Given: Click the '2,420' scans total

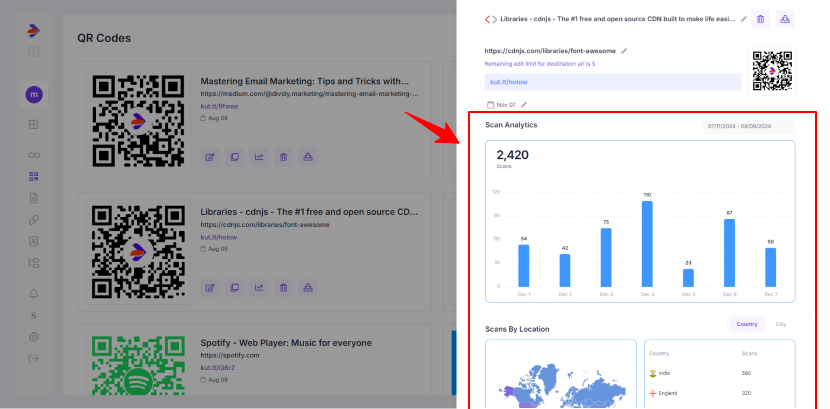Looking at the screenshot, I should [512, 155].
